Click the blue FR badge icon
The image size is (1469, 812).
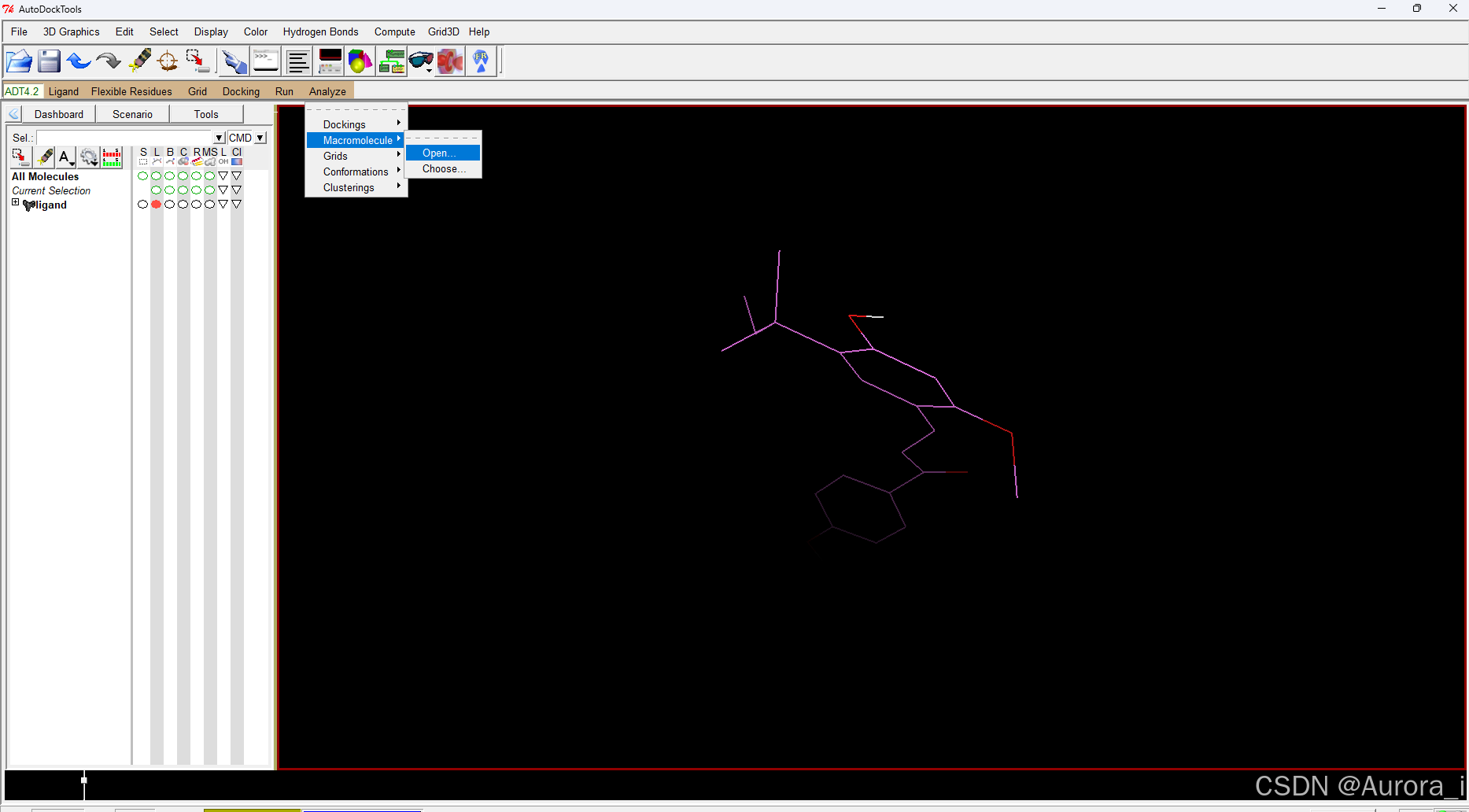481,61
